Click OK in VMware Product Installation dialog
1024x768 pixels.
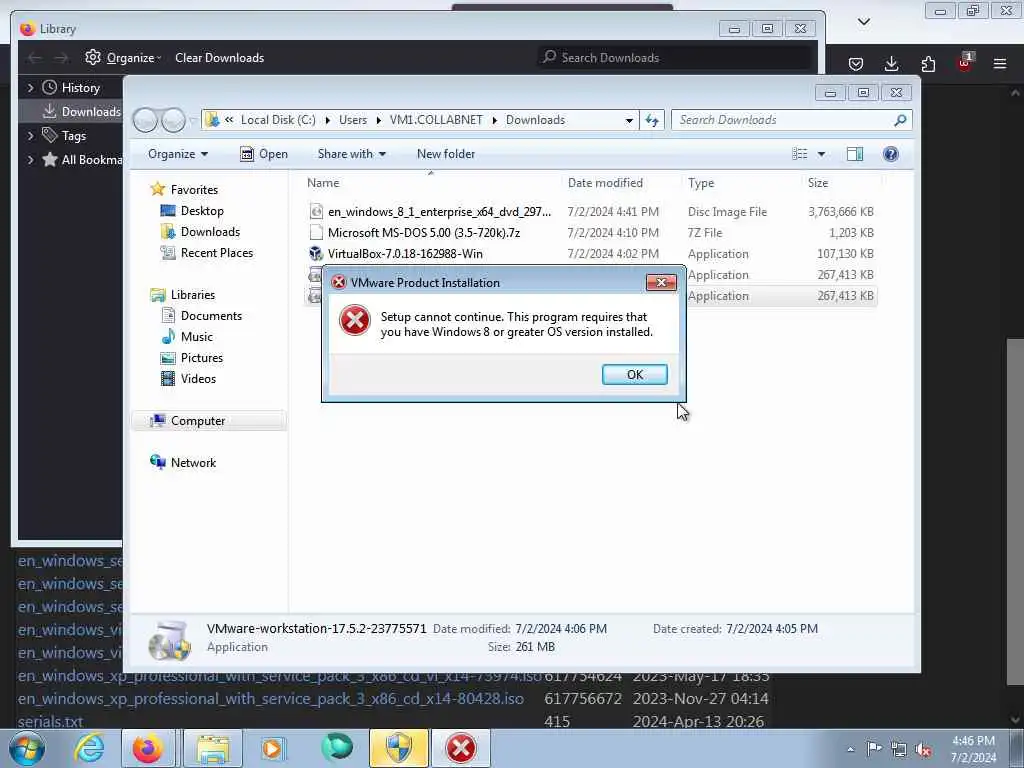[x=634, y=374]
